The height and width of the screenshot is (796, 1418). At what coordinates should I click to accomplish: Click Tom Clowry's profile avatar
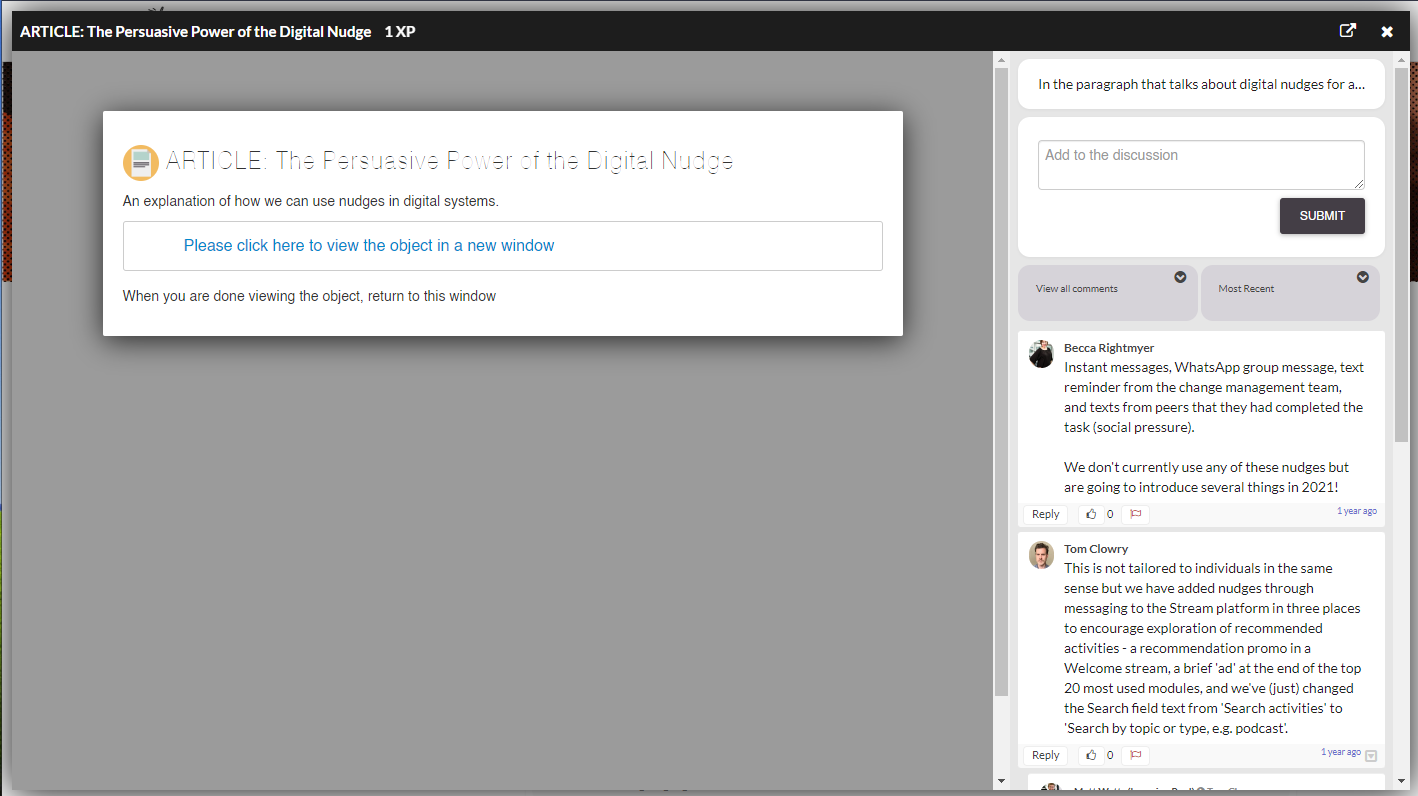1041,555
